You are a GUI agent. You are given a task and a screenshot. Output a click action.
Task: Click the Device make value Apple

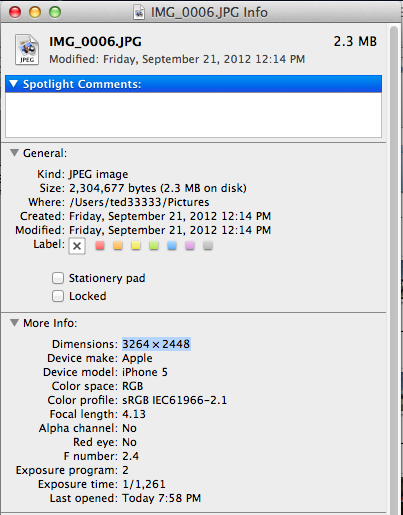coord(137,358)
